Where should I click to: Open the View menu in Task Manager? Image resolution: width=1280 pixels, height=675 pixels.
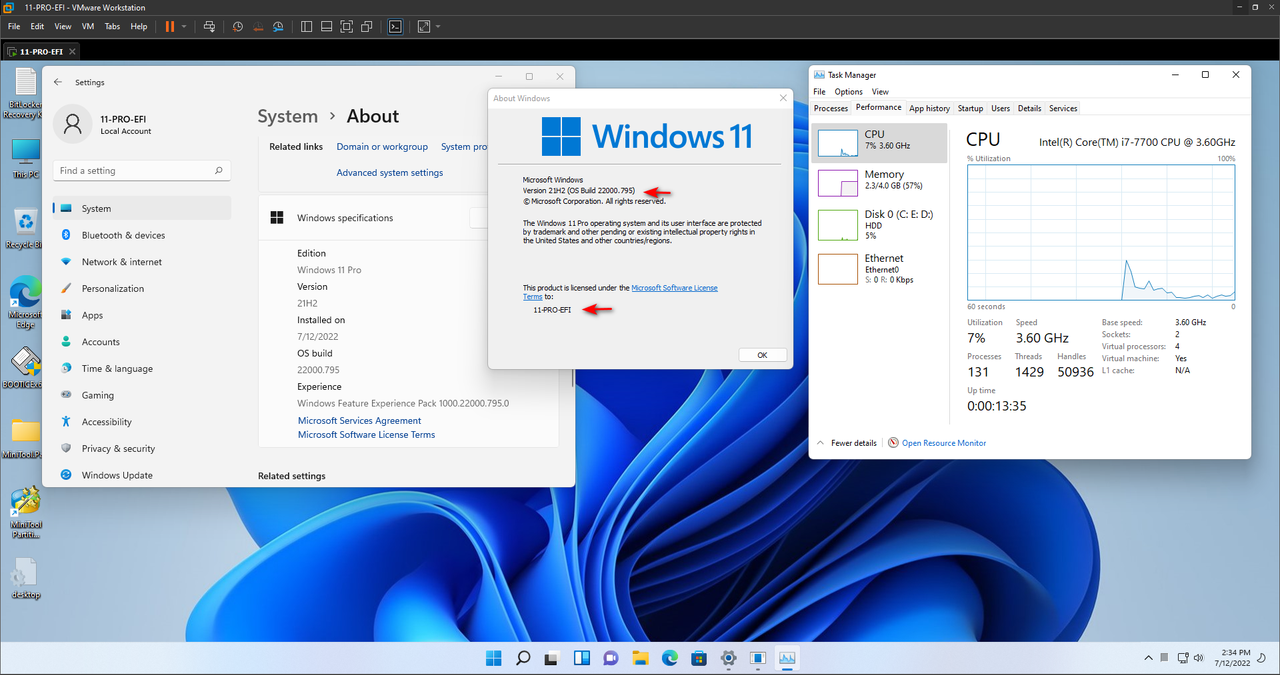[x=880, y=92]
